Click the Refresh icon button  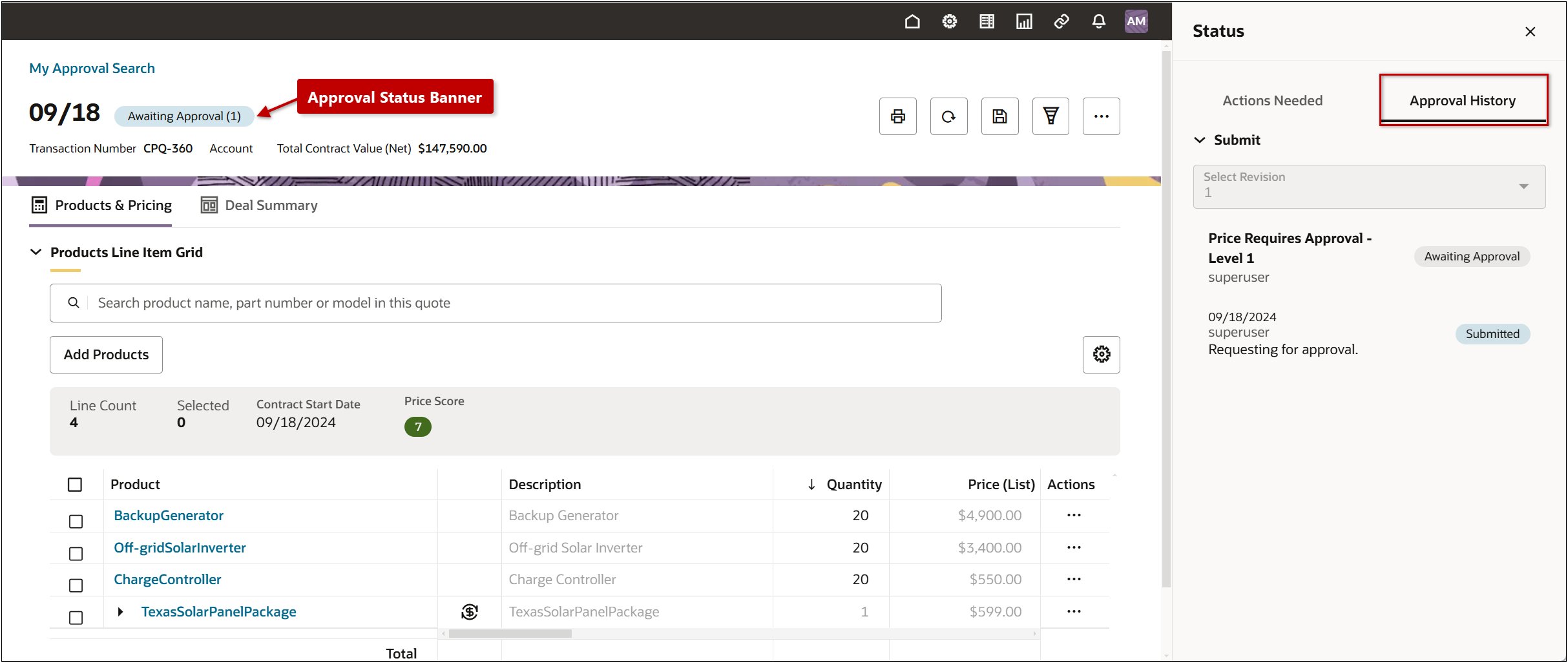click(948, 116)
